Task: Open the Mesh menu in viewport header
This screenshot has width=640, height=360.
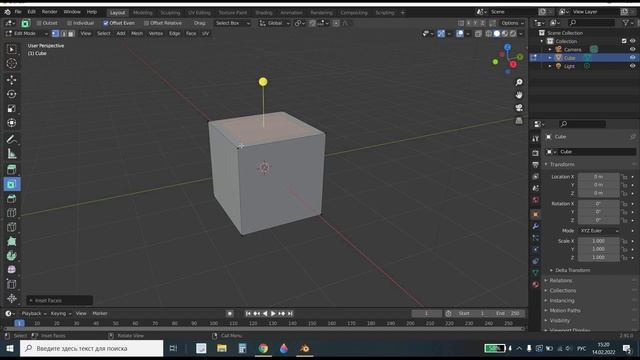Action: pos(137,33)
